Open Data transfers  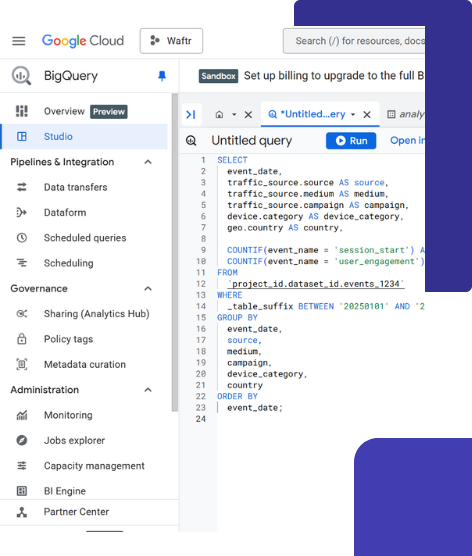76,187
